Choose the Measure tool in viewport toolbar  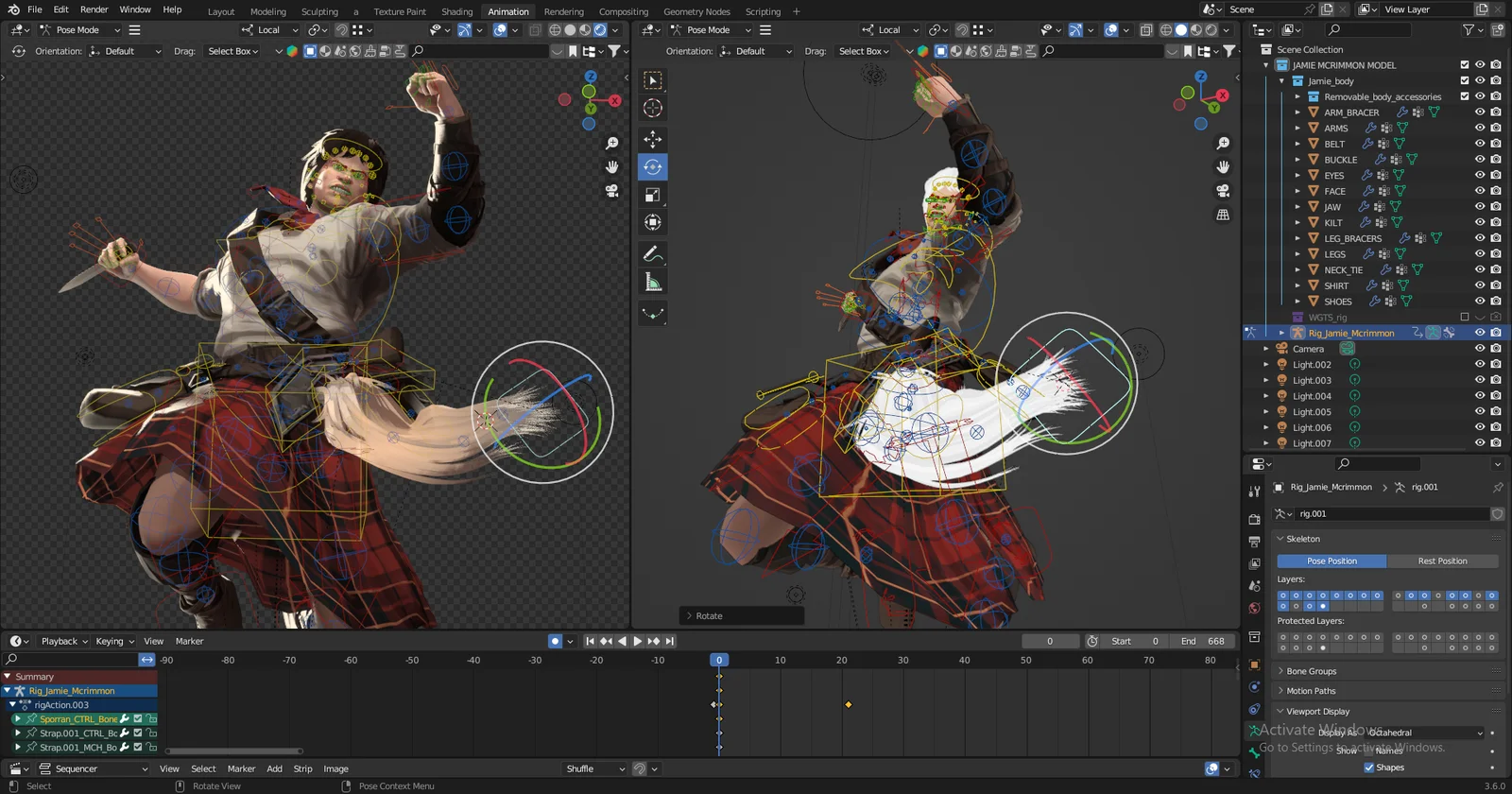653,282
